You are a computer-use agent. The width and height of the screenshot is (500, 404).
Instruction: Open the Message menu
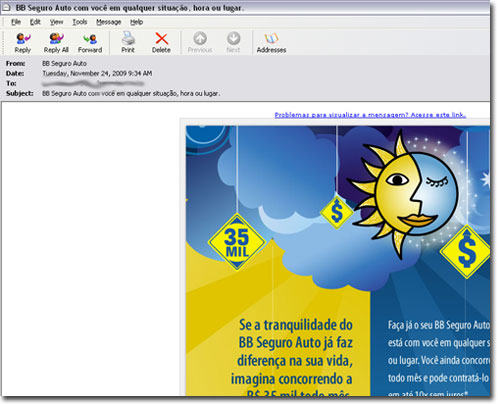click(x=109, y=22)
